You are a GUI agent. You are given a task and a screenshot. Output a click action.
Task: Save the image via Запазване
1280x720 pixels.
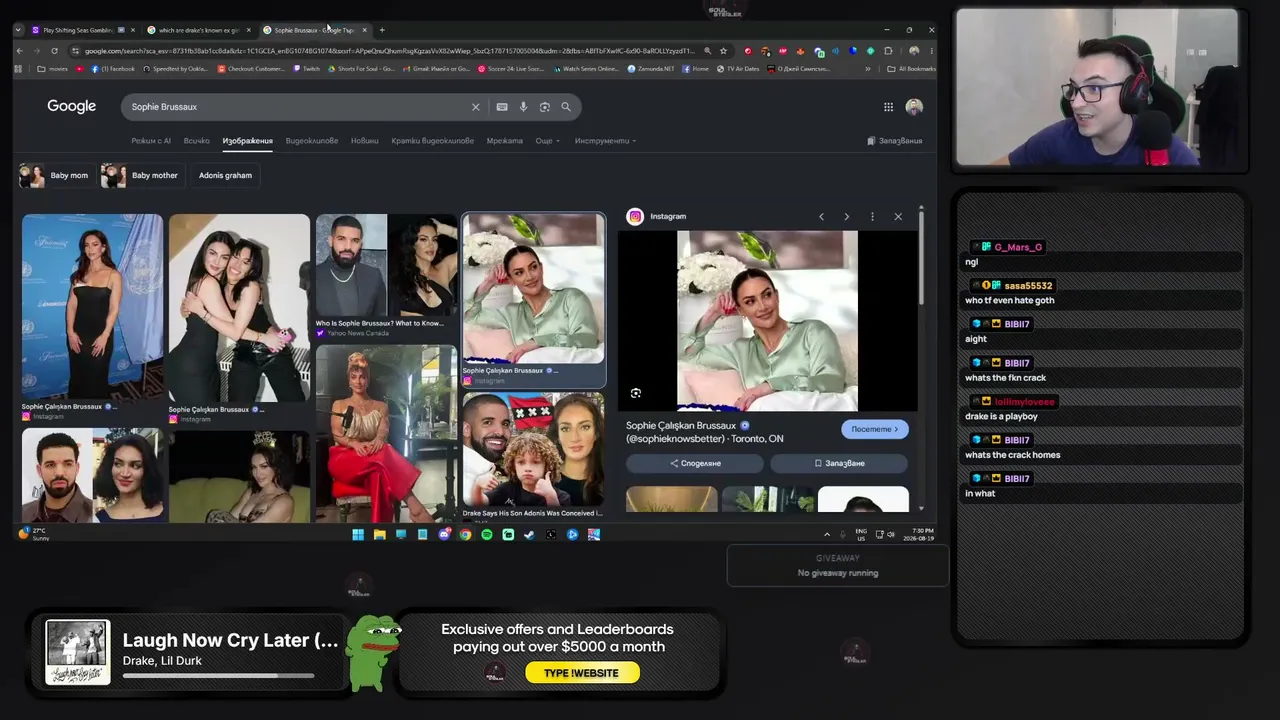pyautogui.click(x=839, y=464)
